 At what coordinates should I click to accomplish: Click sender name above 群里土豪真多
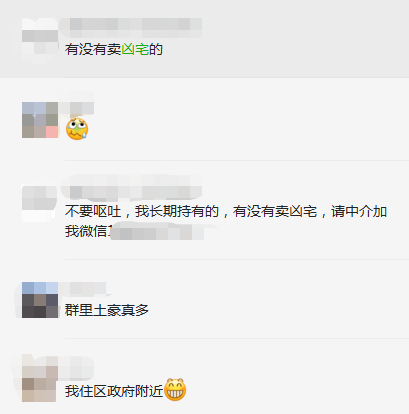[x=83, y=289]
